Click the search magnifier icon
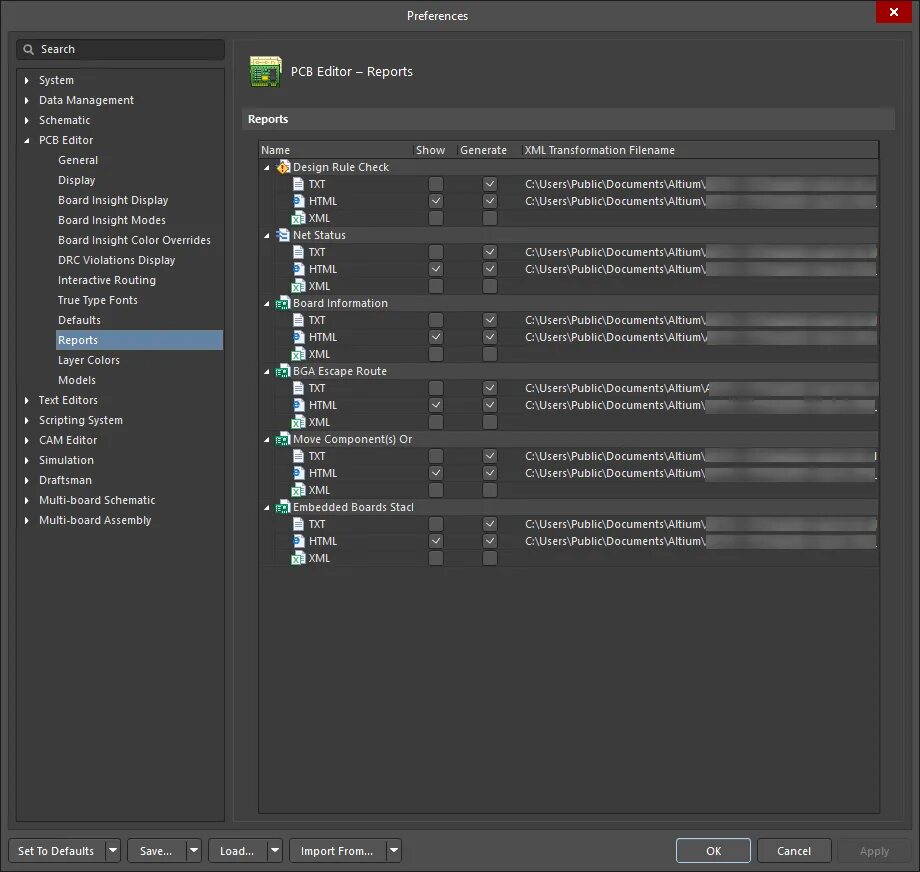This screenshot has height=872, width=920. click(x=28, y=50)
